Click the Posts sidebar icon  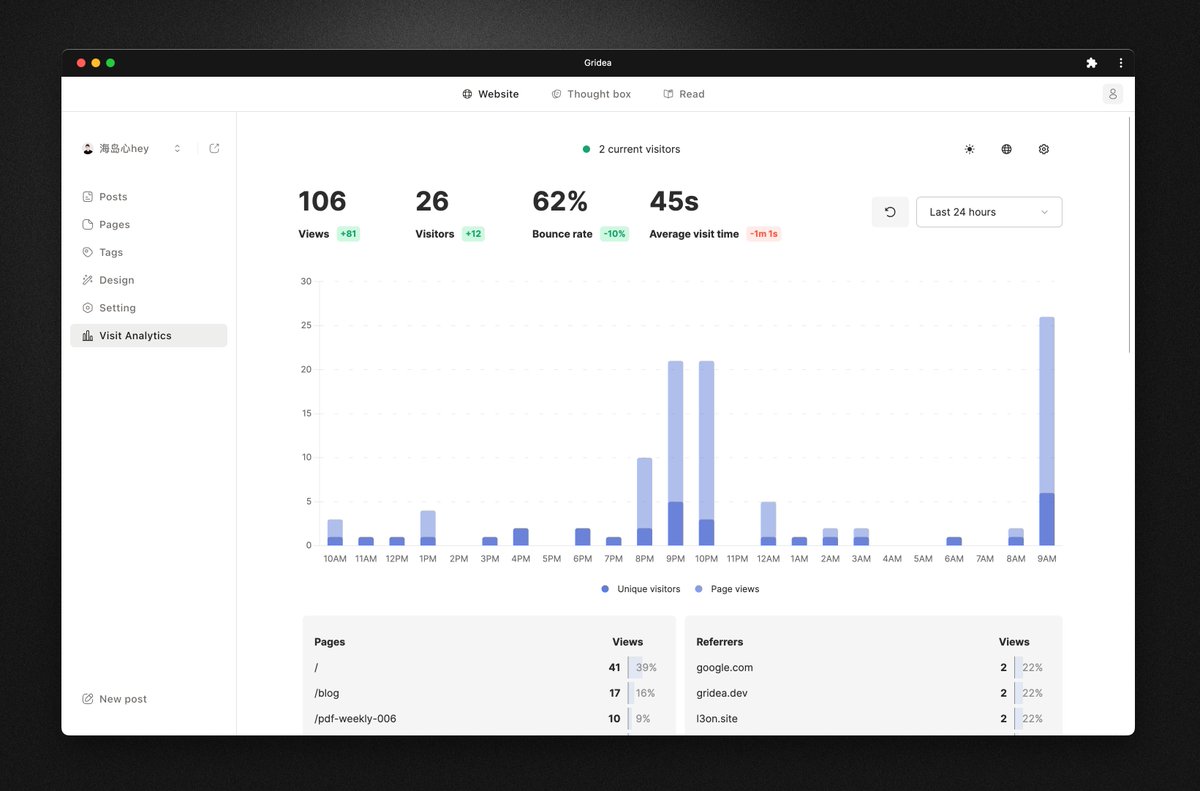[88, 197]
